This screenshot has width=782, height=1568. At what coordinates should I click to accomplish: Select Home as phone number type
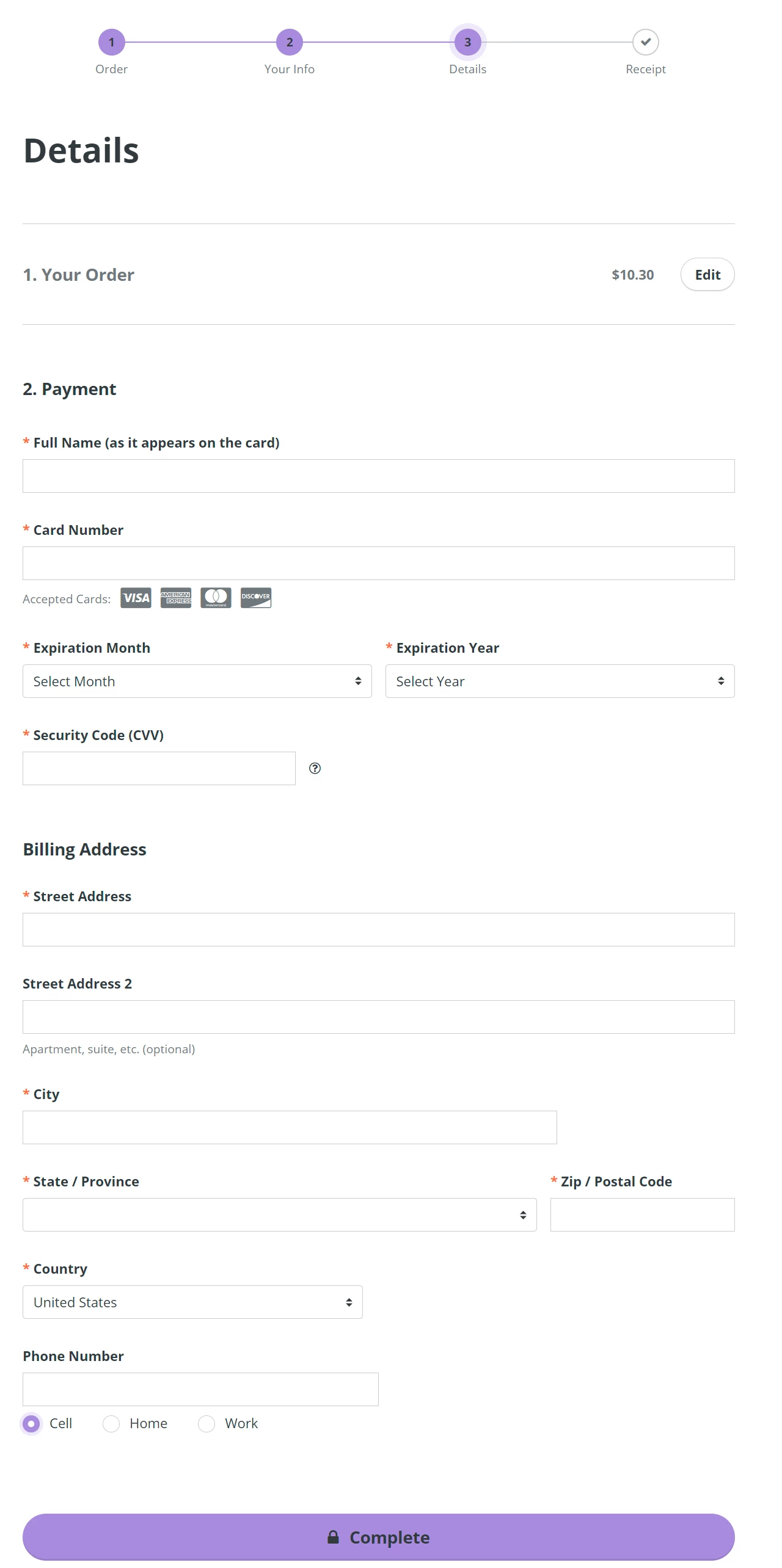(111, 1423)
